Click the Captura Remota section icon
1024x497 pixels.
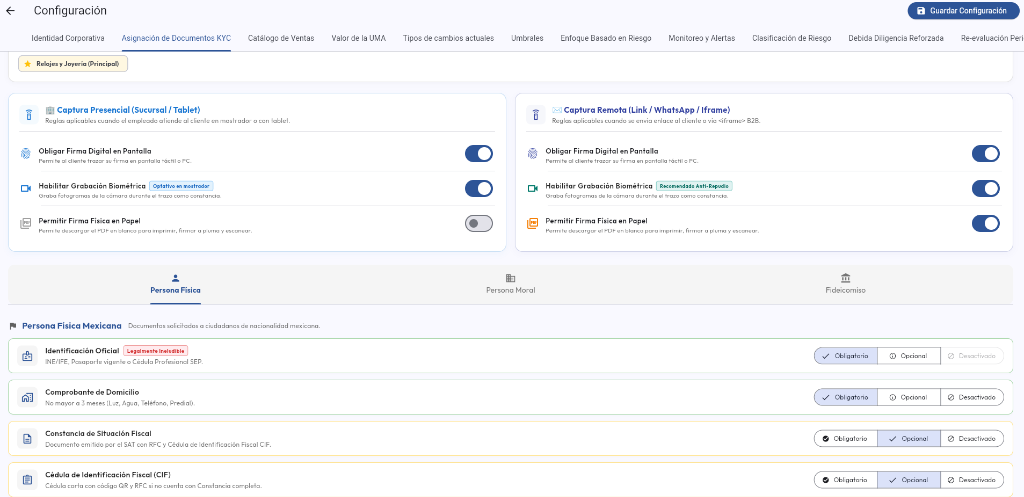(536, 115)
